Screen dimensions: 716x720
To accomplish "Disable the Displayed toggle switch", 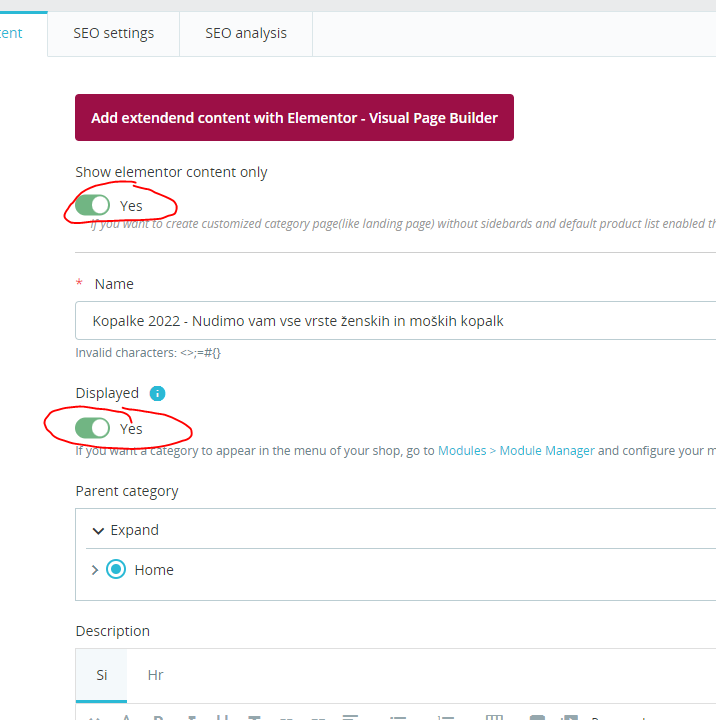I will (92, 428).
